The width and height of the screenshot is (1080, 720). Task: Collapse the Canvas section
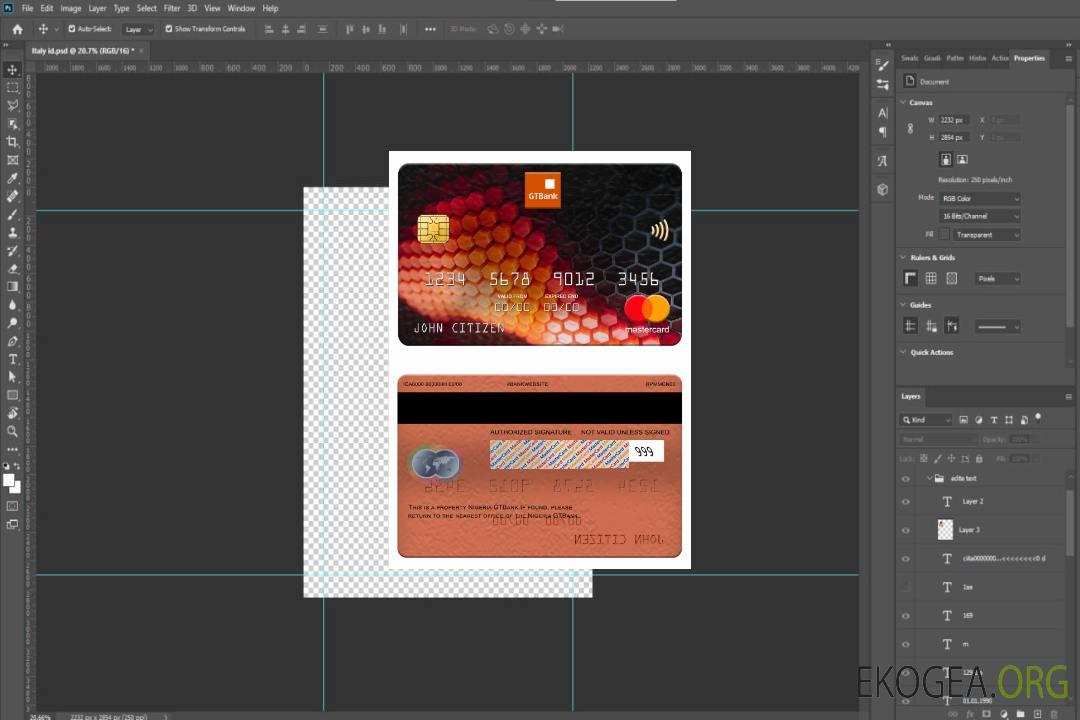pyautogui.click(x=903, y=102)
